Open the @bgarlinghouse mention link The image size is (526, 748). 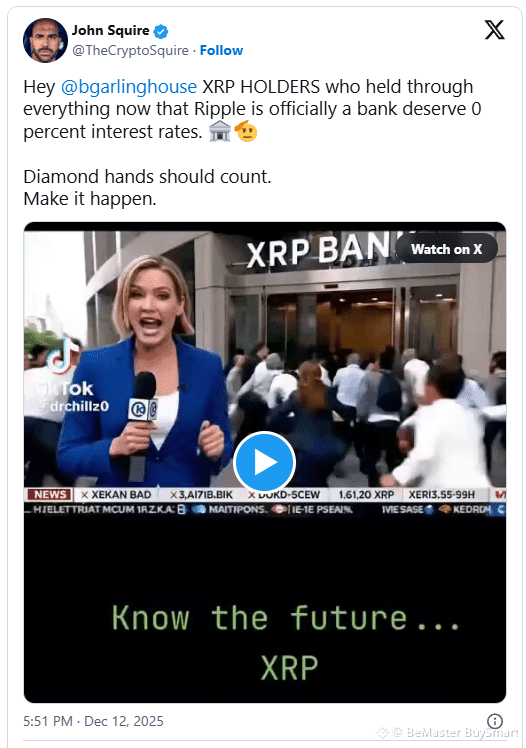pos(128,87)
